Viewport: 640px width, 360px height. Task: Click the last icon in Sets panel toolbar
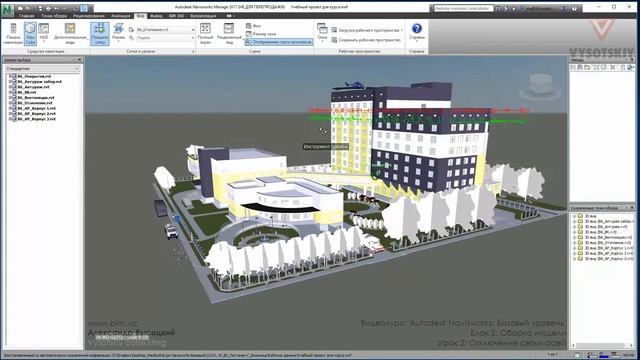pos(630,68)
